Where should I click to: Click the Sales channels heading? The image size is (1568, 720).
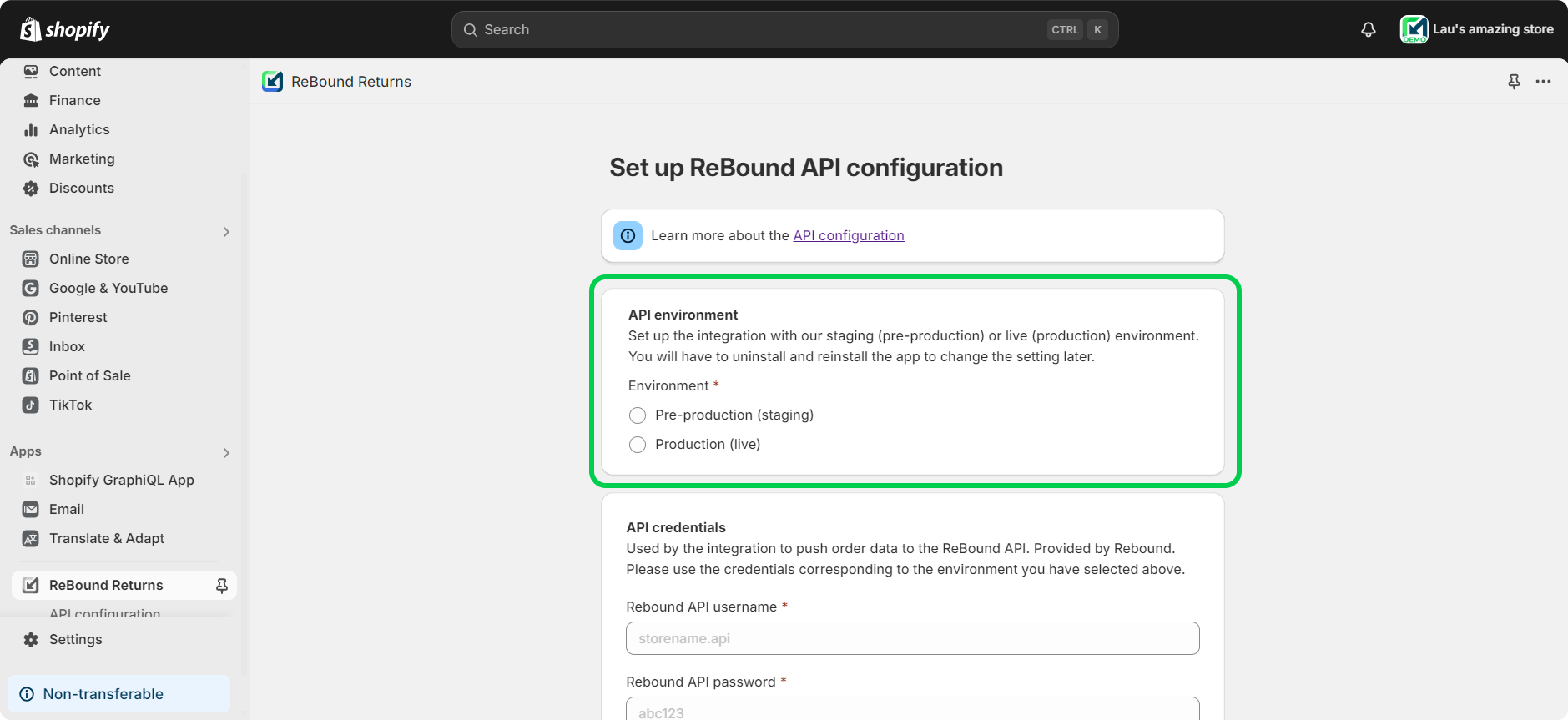[55, 230]
